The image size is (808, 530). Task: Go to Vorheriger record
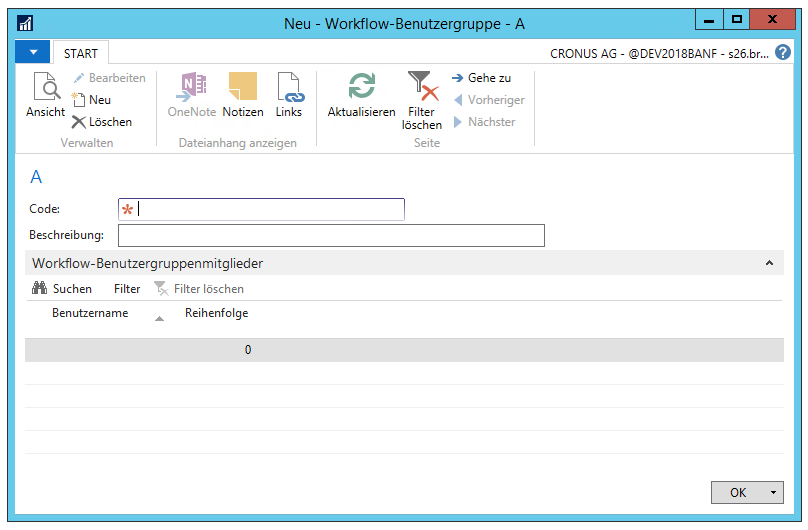click(489, 99)
